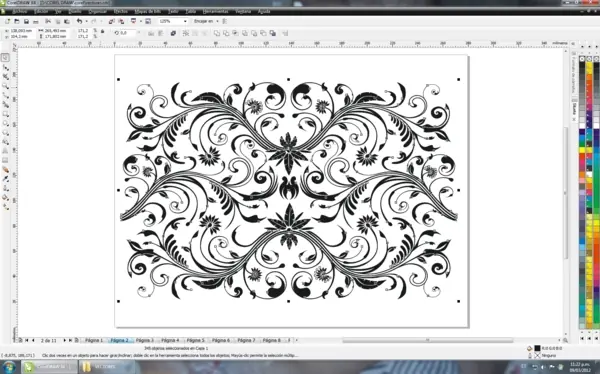Switch to the Página 5 tab
This screenshot has height=374, width=600.
(196, 340)
